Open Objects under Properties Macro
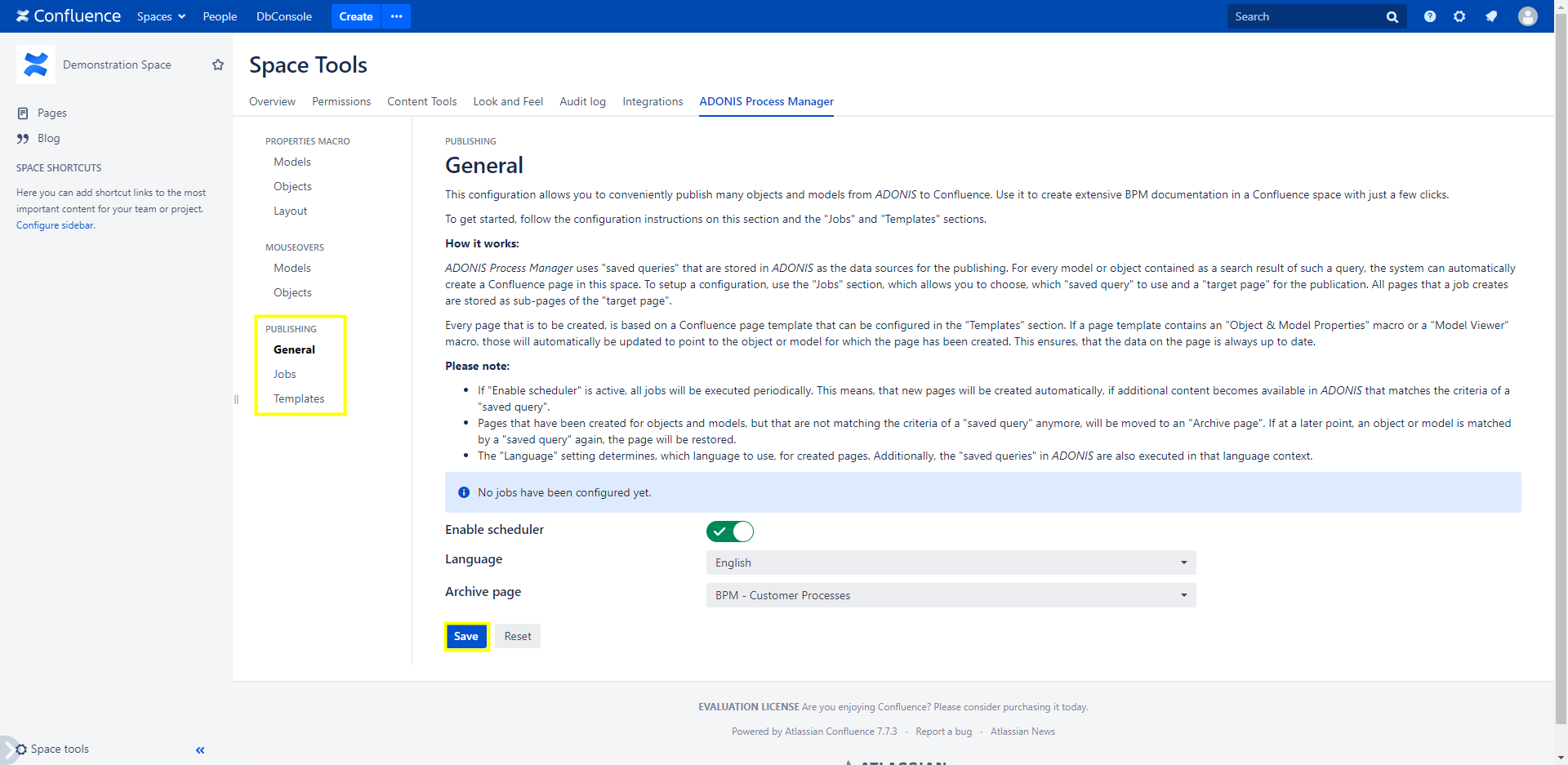1568x765 pixels. 292,186
